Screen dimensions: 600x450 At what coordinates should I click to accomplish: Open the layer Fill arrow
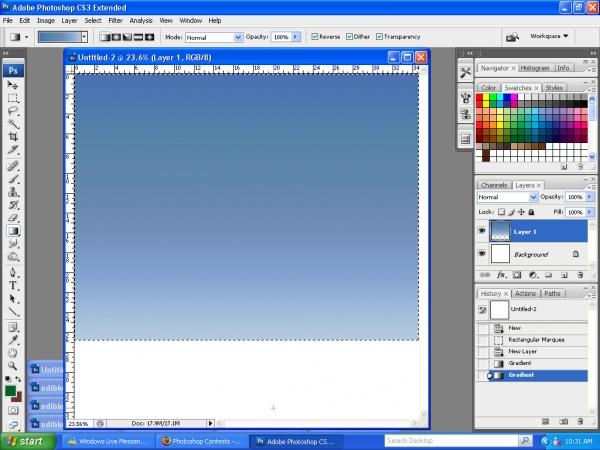point(590,212)
